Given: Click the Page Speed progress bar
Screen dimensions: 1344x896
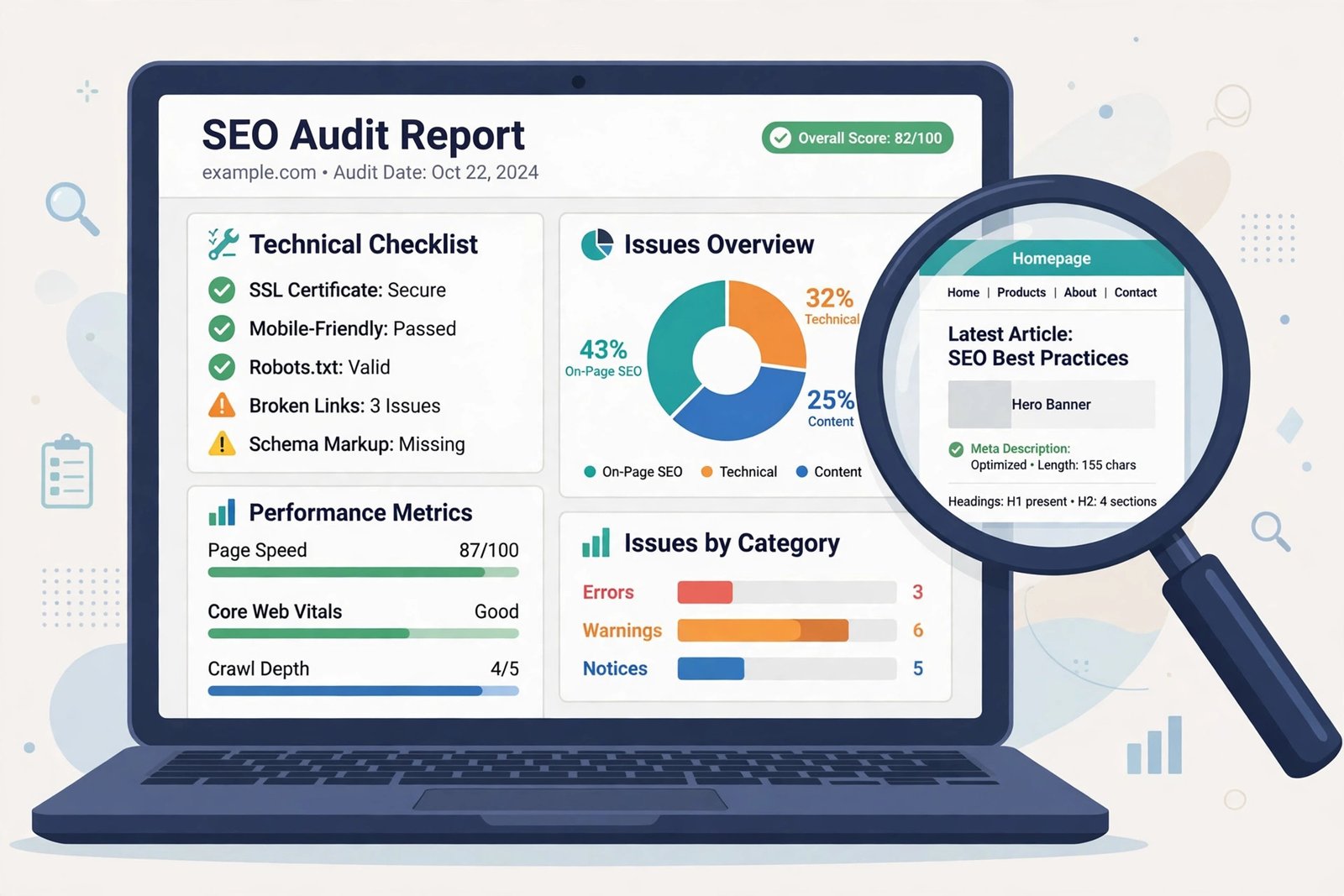Looking at the screenshot, I should pos(363,573).
